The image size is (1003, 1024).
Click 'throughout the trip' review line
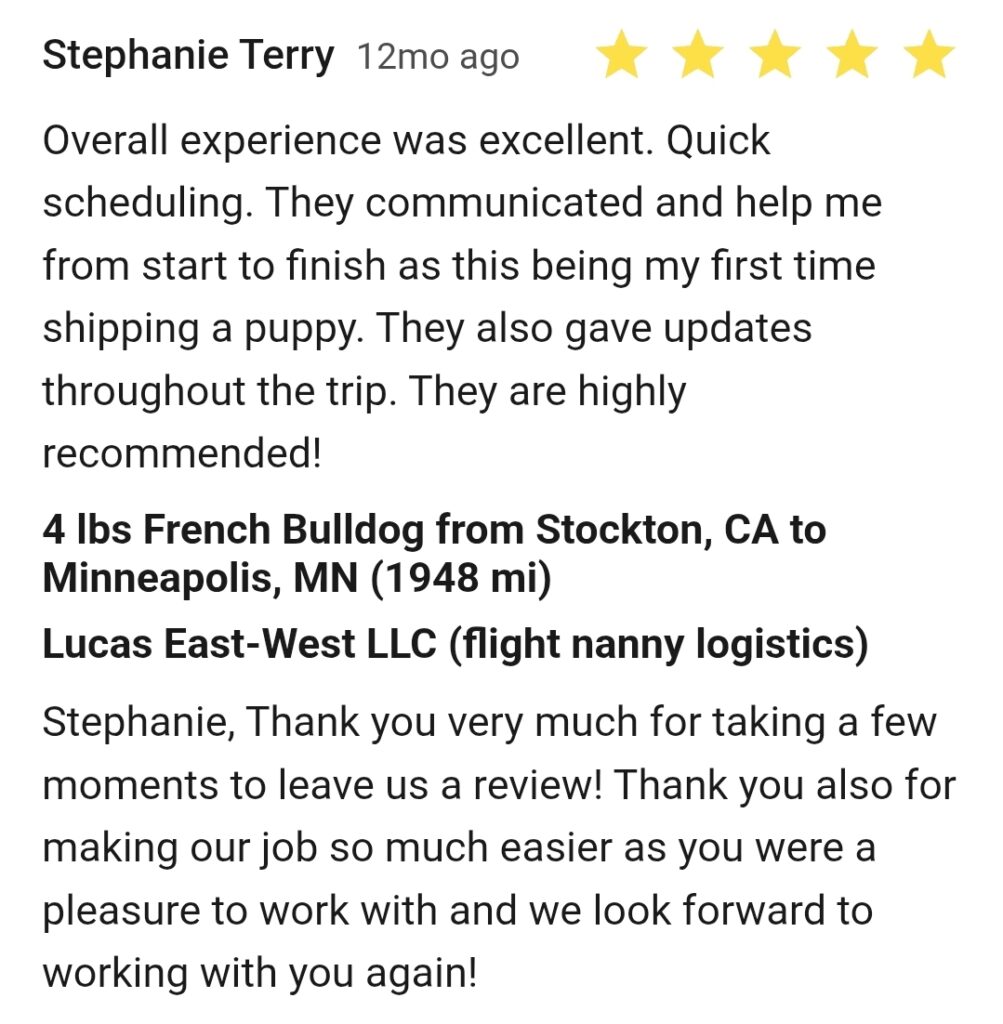(x=219, y=391)
